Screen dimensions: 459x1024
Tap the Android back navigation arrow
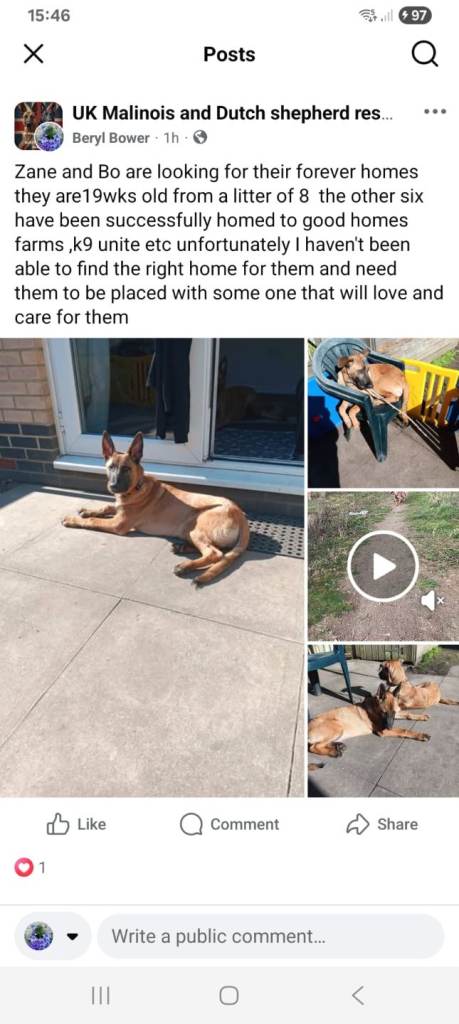click(x=357, y=996)
